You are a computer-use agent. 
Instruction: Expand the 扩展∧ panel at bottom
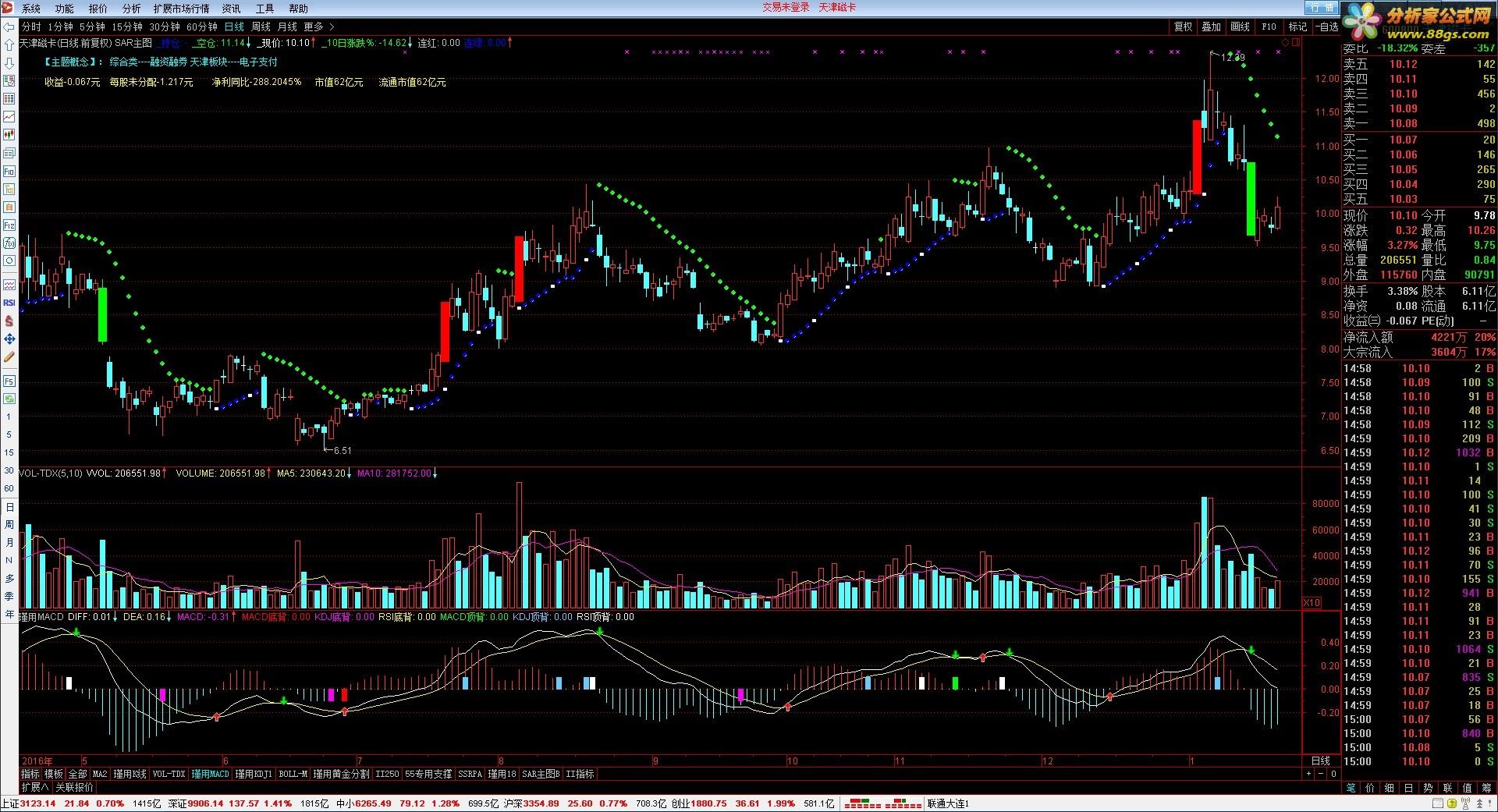click(35, 788)
